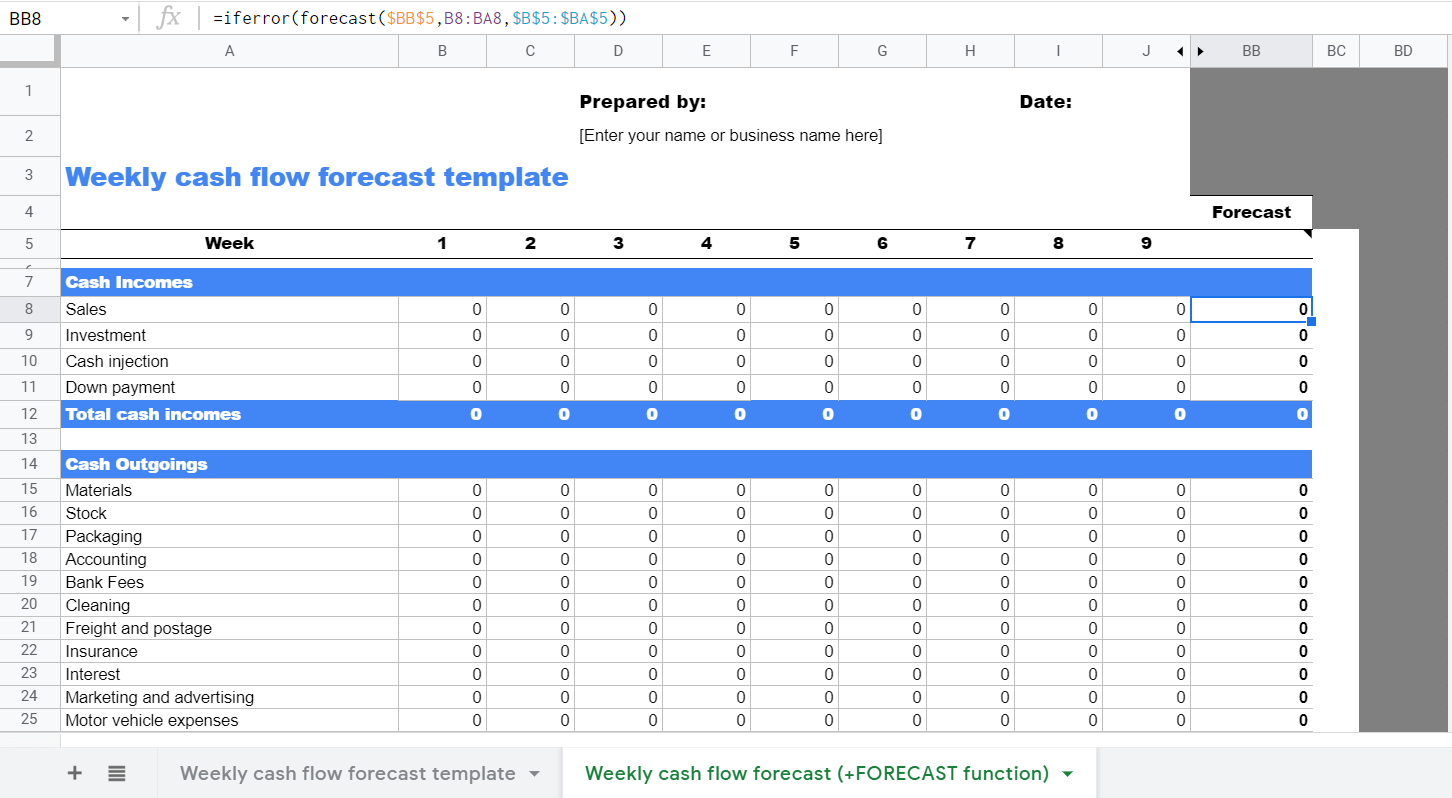
Task: Open the Name Box dropdown arrow
Action: tap(125, 18)
